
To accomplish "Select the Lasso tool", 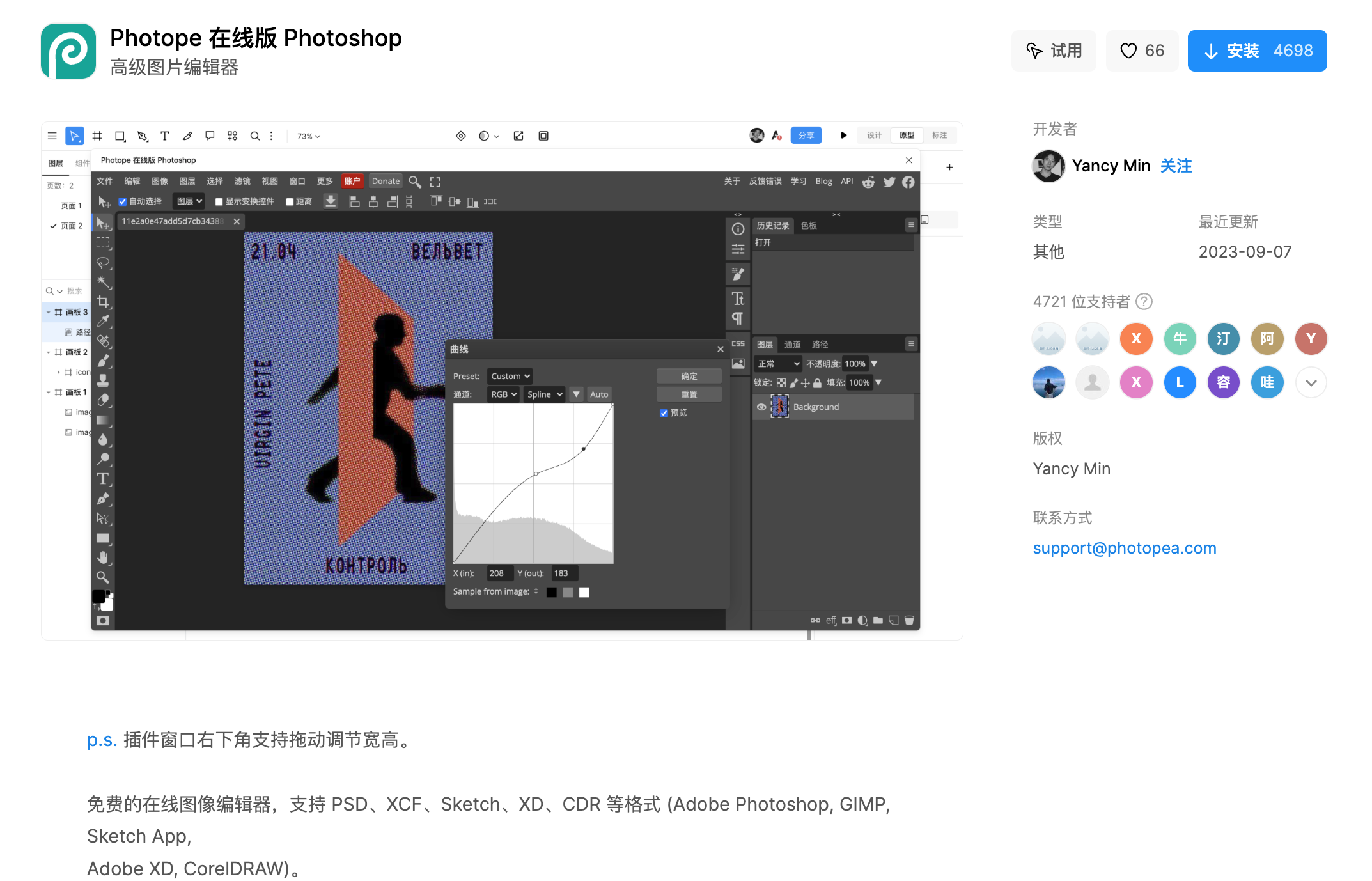I will (103, 263).
